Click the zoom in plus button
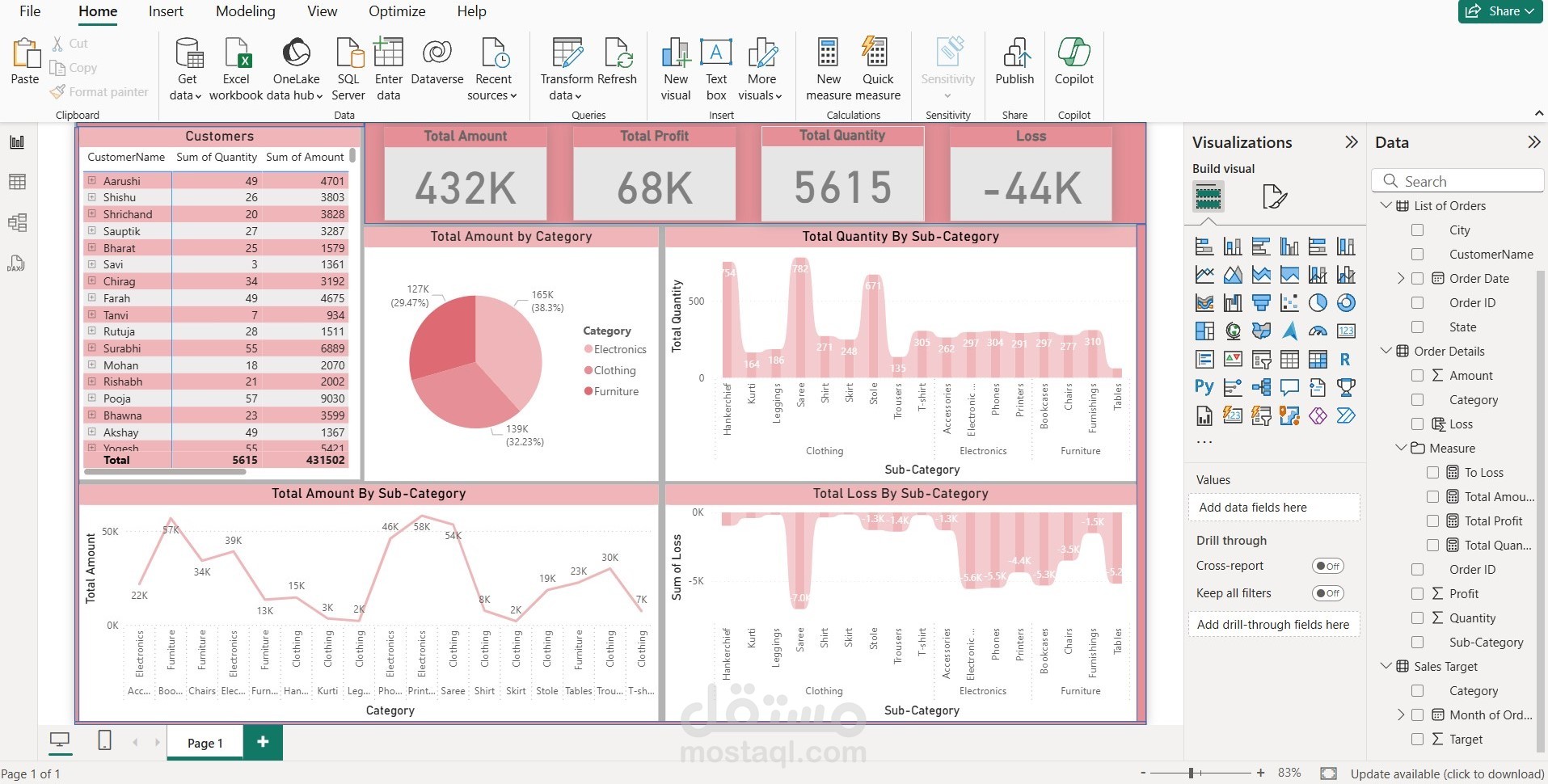1548x784 pixels. [1260, 773]
